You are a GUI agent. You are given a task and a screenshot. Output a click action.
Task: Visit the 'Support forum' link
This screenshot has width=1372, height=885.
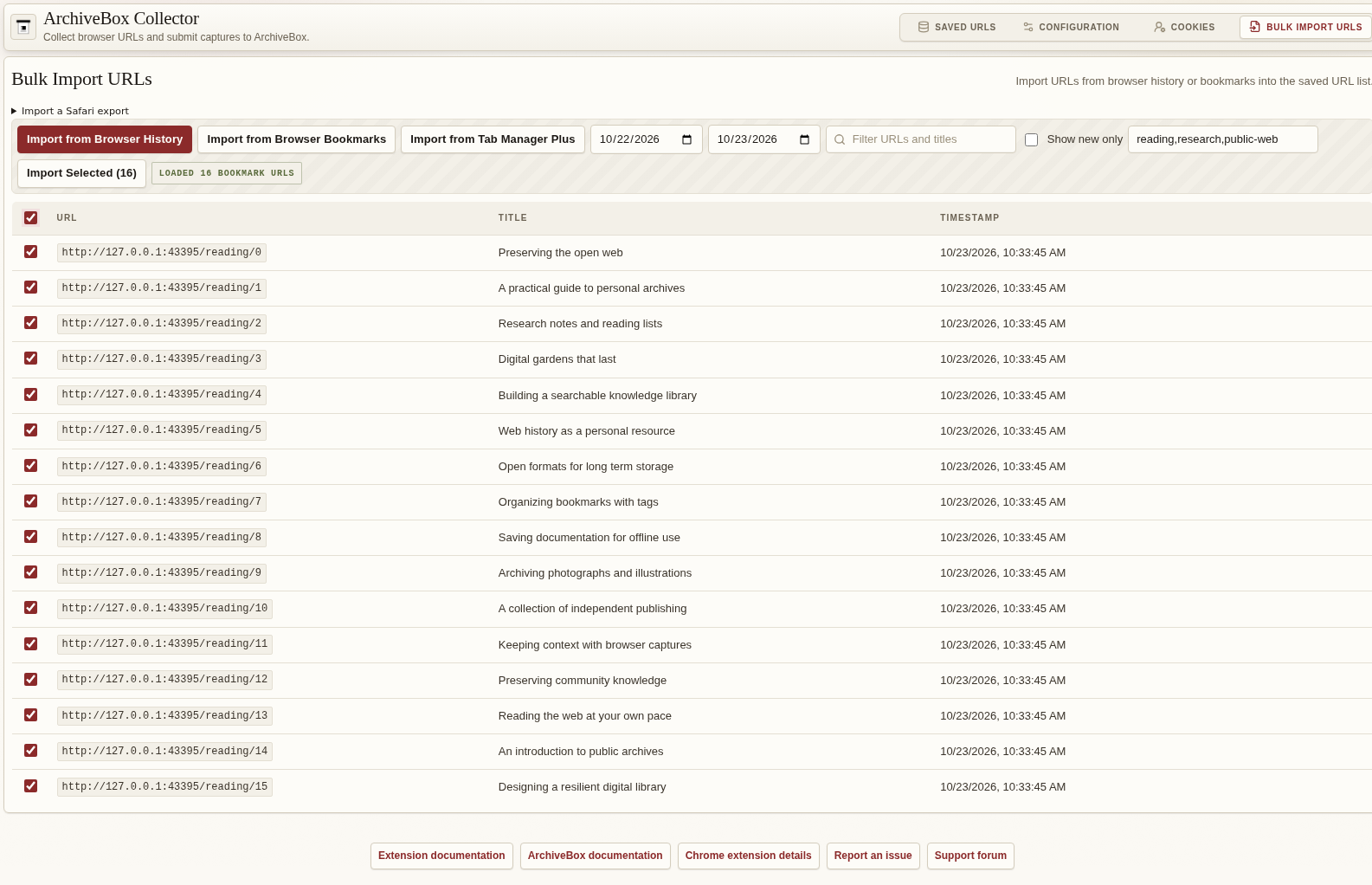coord(970,856)
